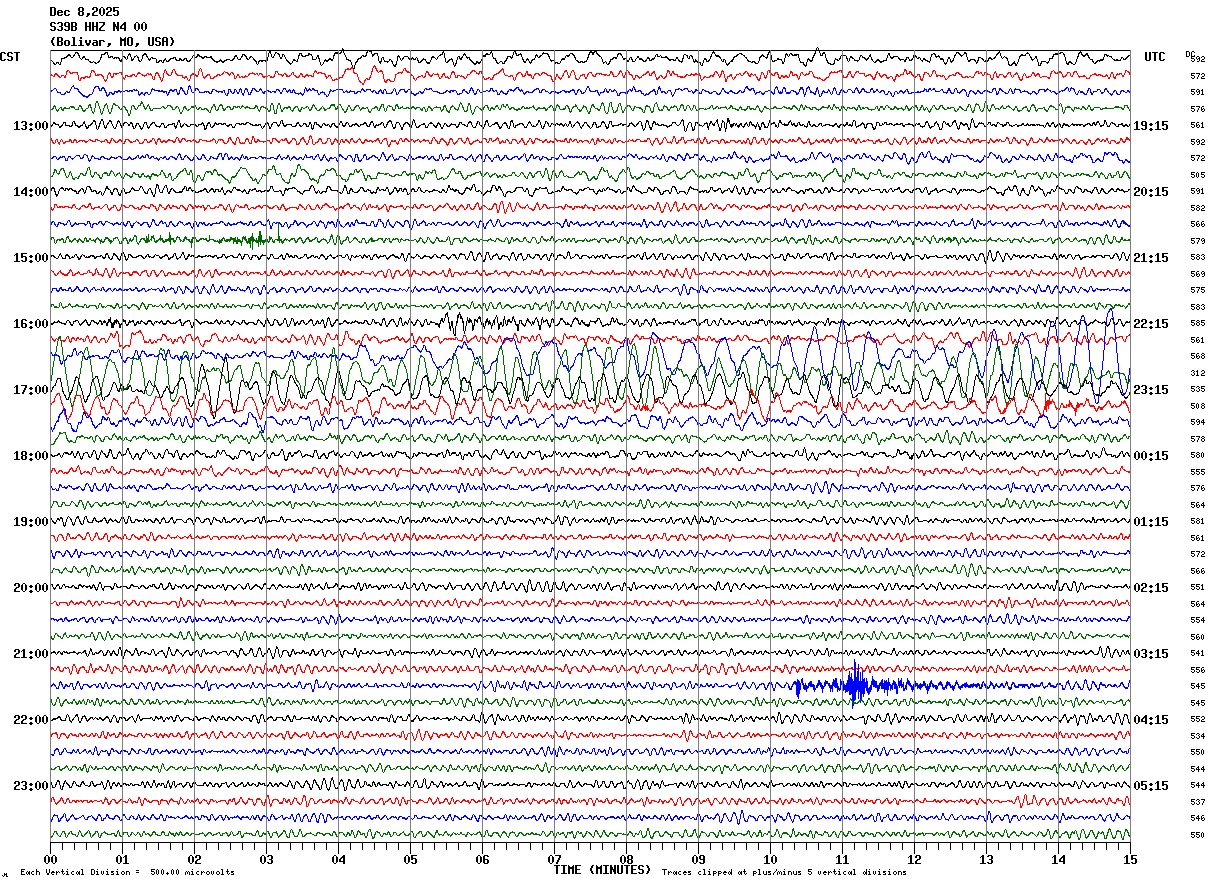
Task: Click the DC offset value 582
Action: point(1197,208)
